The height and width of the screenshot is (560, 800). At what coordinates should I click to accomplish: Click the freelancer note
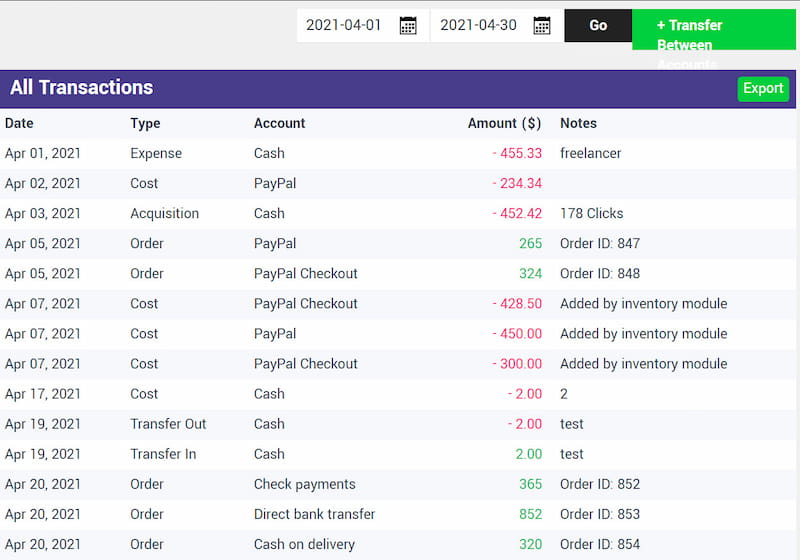tap(590, 154)
